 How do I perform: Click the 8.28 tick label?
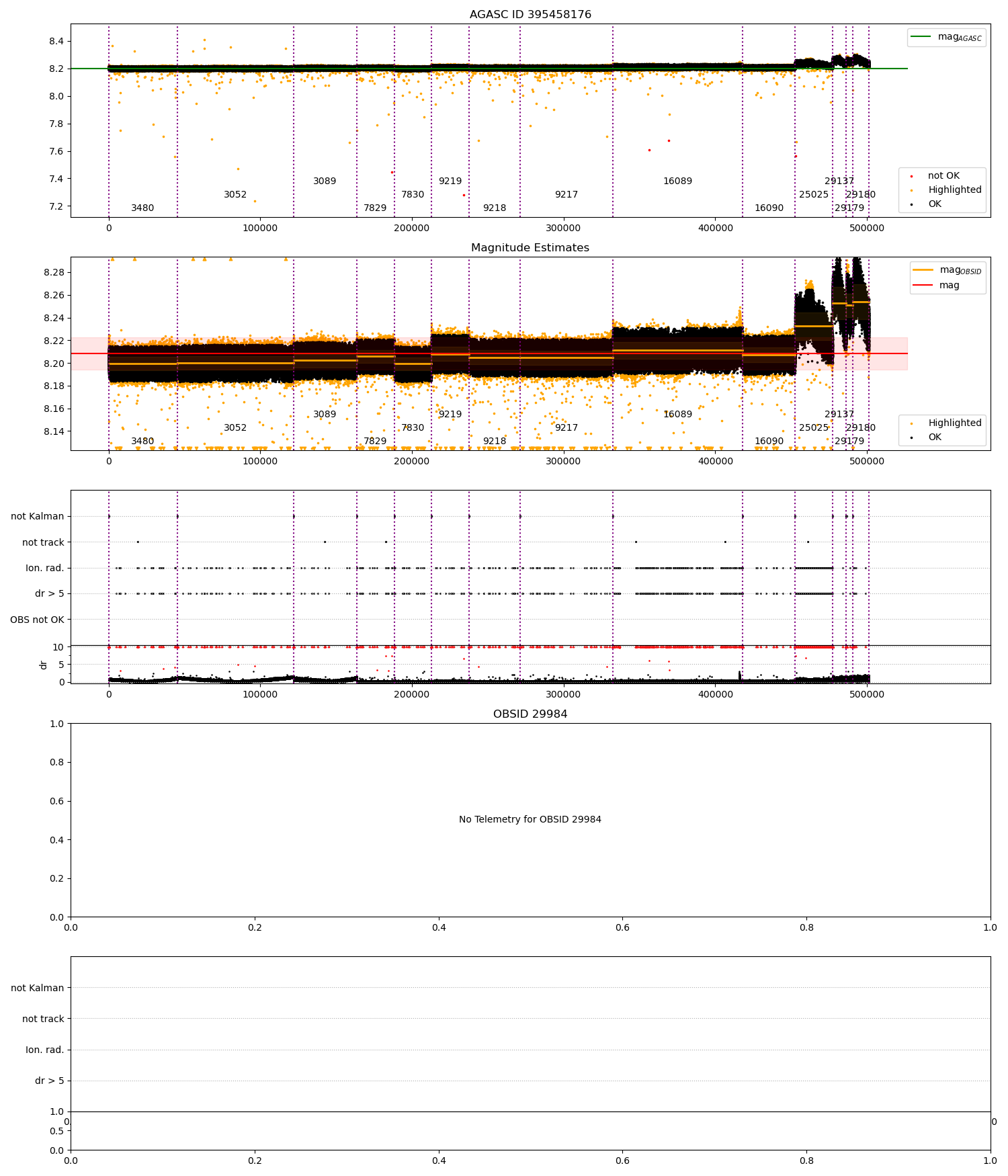(x=54, y=273)
